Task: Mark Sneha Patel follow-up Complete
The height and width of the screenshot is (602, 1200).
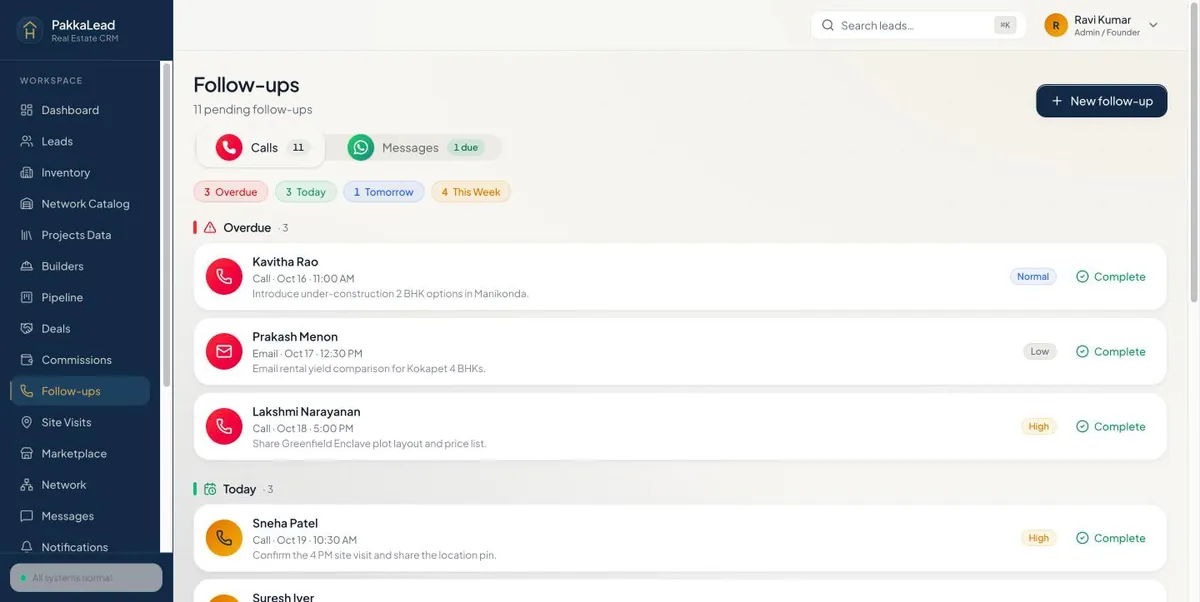Action: (1111, 538)
